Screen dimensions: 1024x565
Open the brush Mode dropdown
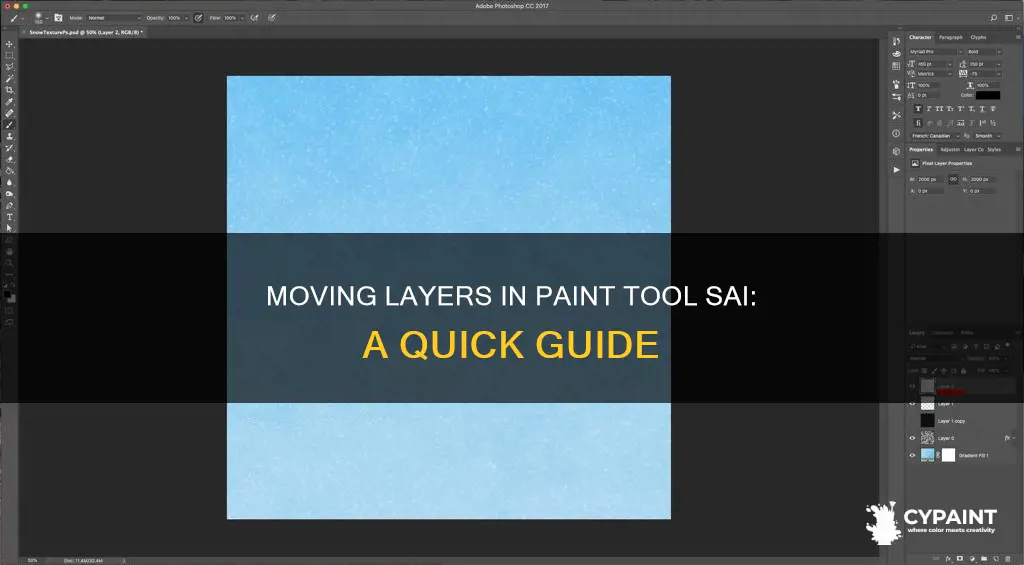pos(114,18)
